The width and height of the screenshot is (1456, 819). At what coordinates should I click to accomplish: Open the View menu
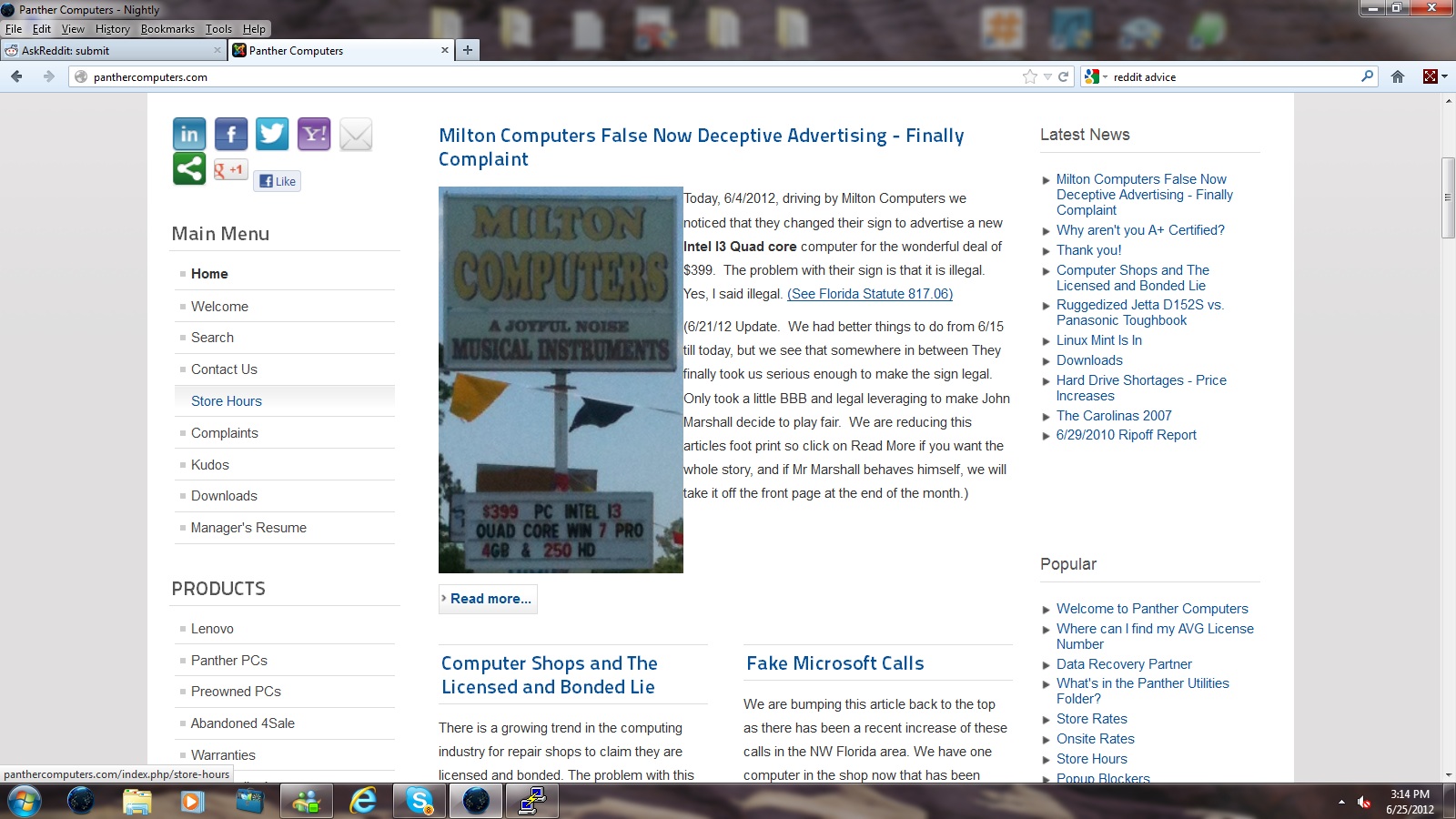pos(73,29)
